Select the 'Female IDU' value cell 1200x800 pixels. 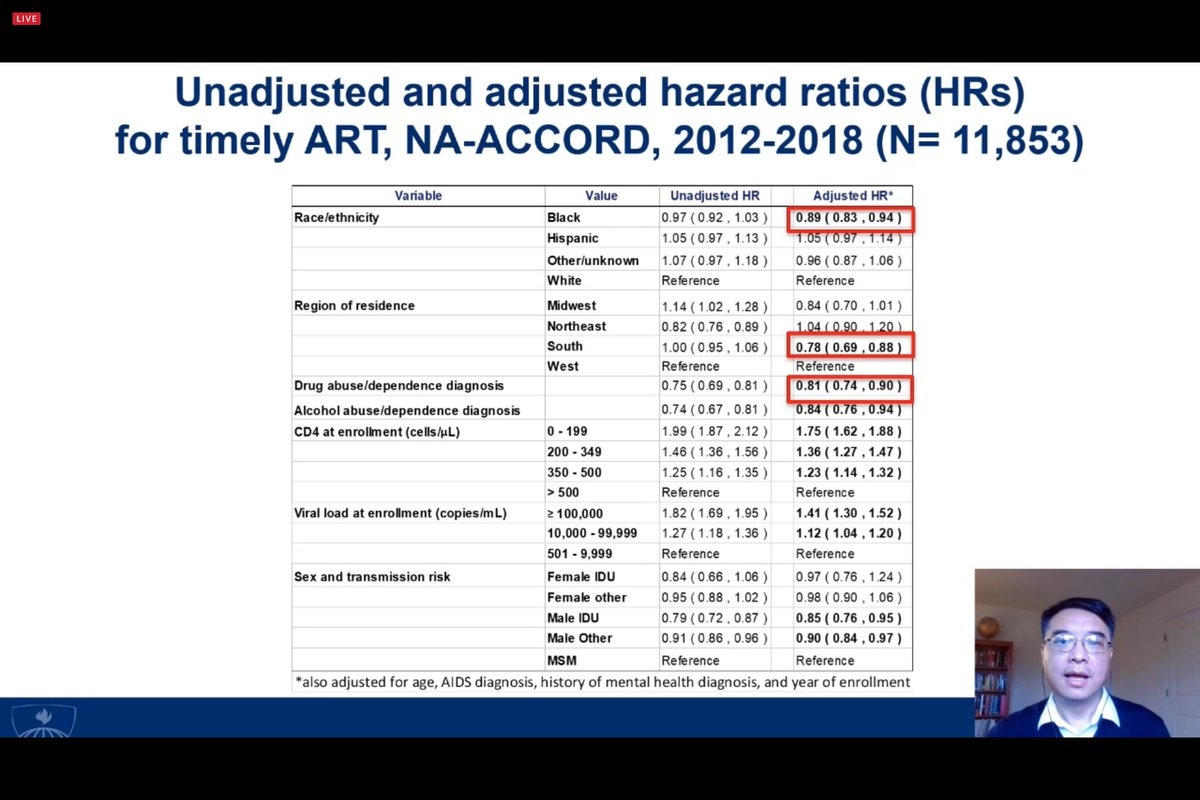coord(579,577)
